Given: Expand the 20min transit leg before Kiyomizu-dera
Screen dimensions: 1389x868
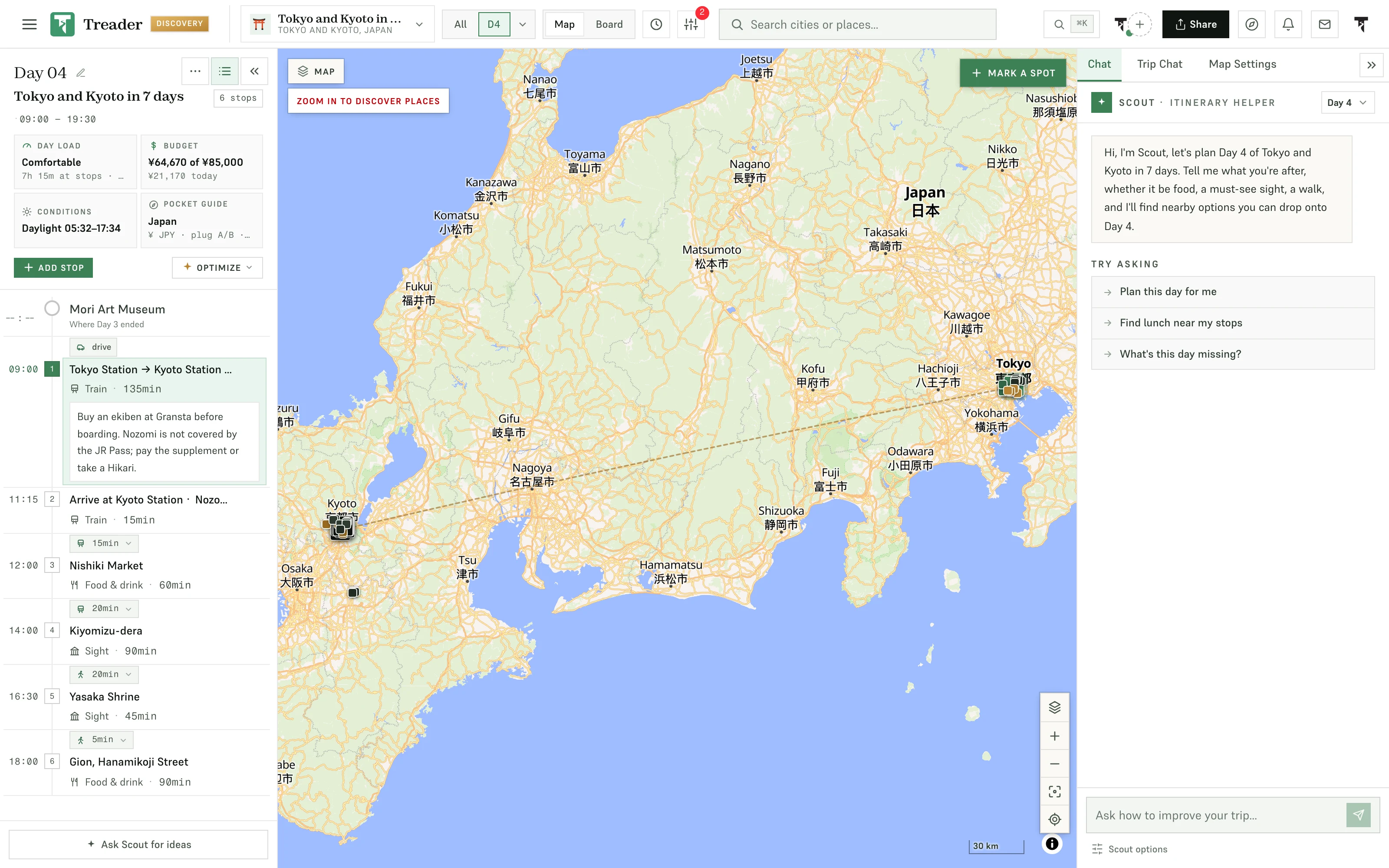Looking at the screenshot, I should 104,608.
